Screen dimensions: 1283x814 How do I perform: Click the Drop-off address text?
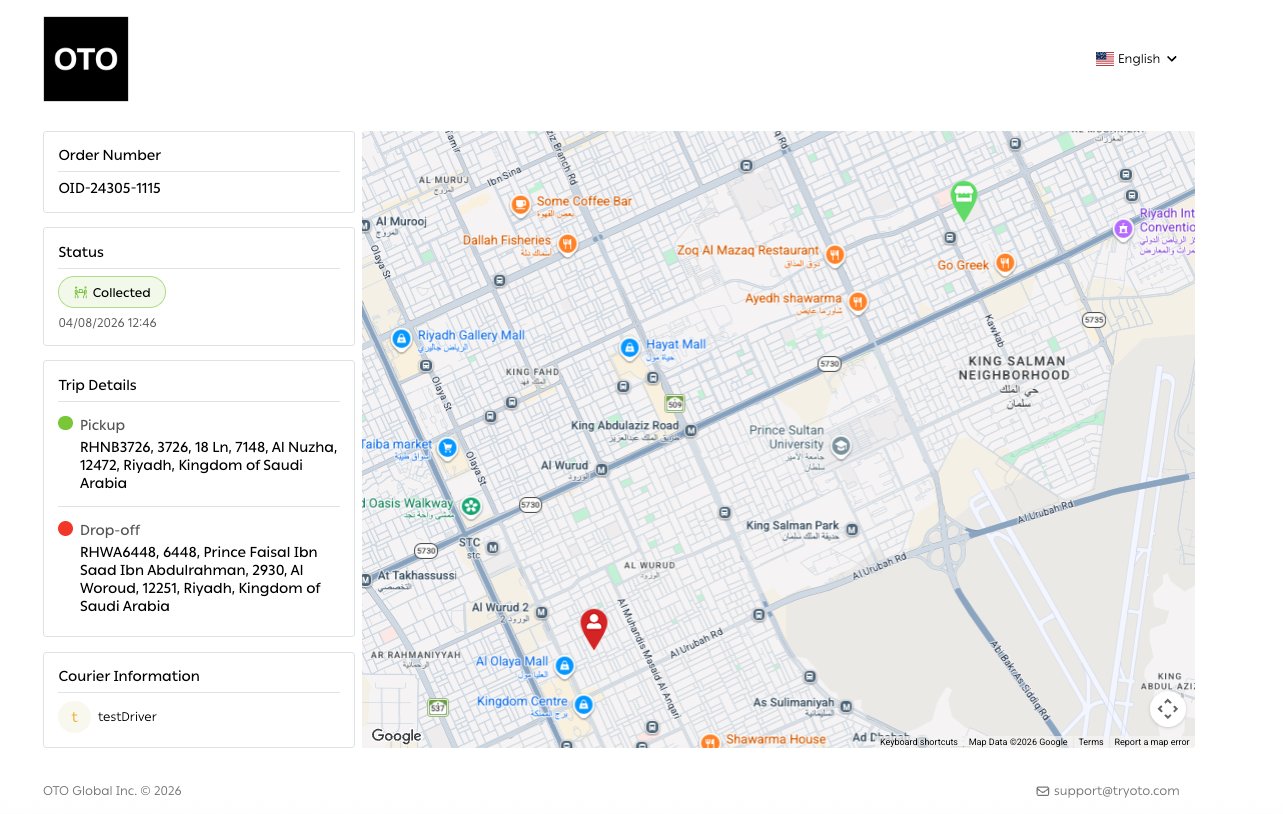200,579
